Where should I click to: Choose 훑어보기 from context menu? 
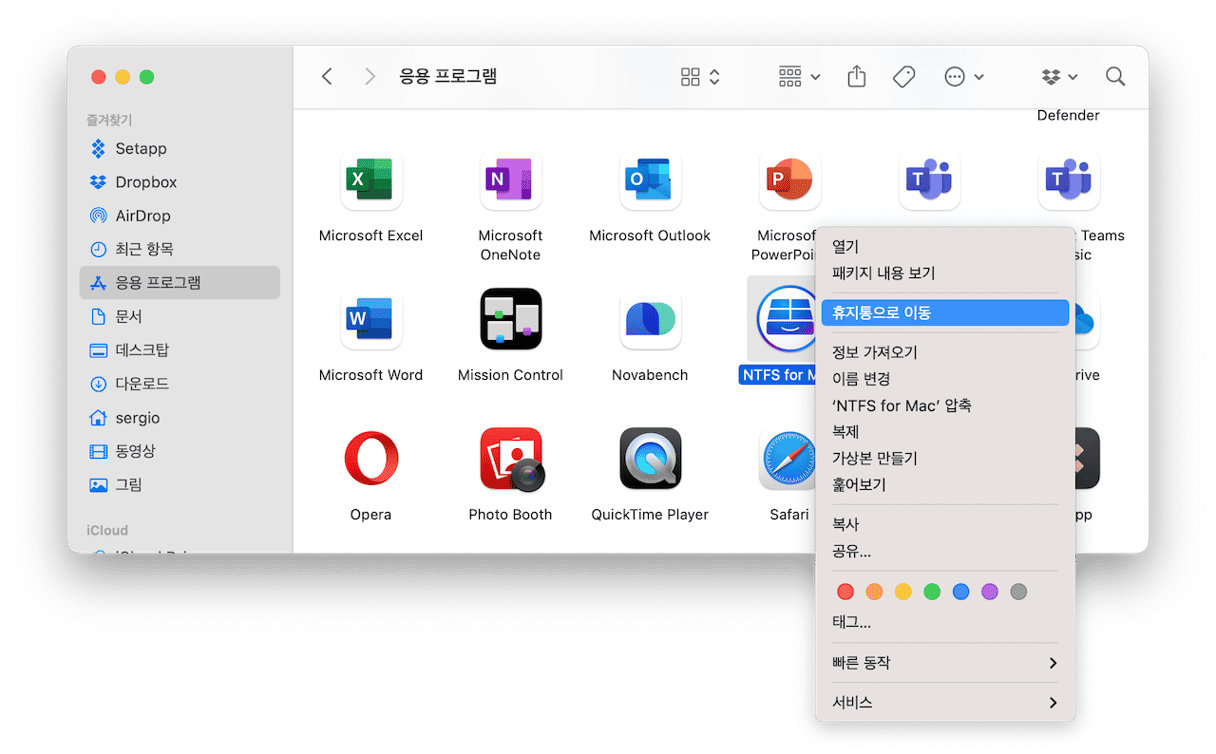tap(945, 485)
